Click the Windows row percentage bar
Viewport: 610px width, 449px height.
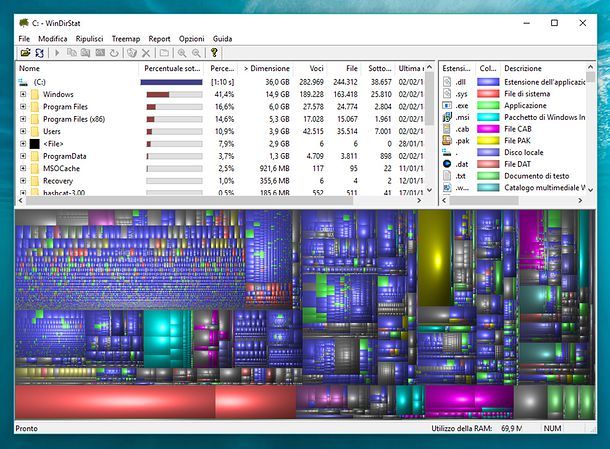(174, 95)
